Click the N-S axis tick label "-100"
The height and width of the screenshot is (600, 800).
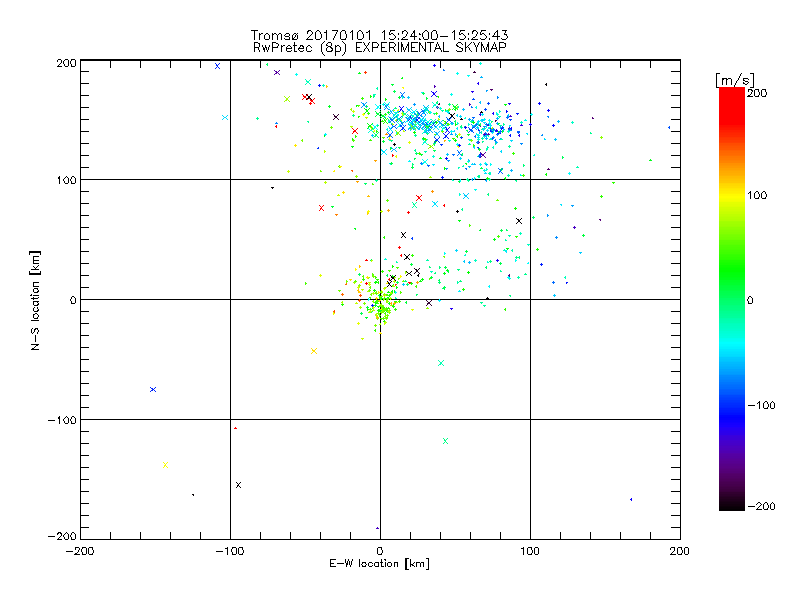[x=62, y=420]
